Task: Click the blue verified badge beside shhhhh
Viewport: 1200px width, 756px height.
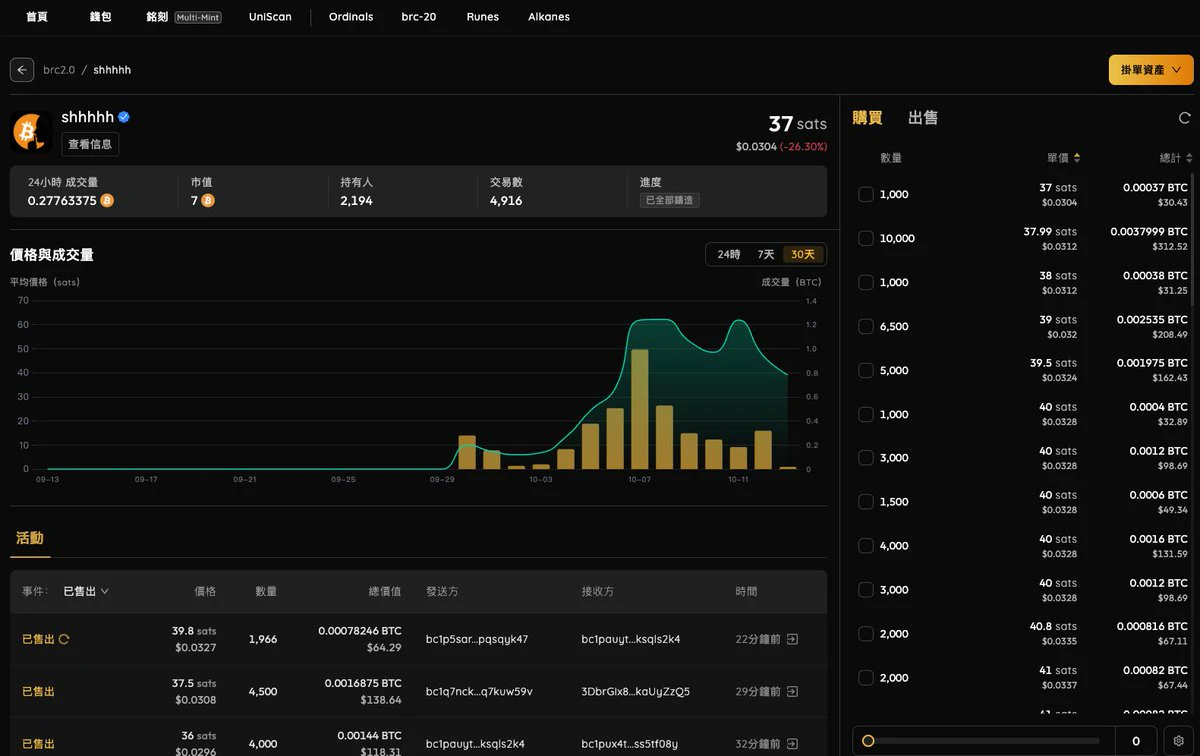Action: (124, 117)
